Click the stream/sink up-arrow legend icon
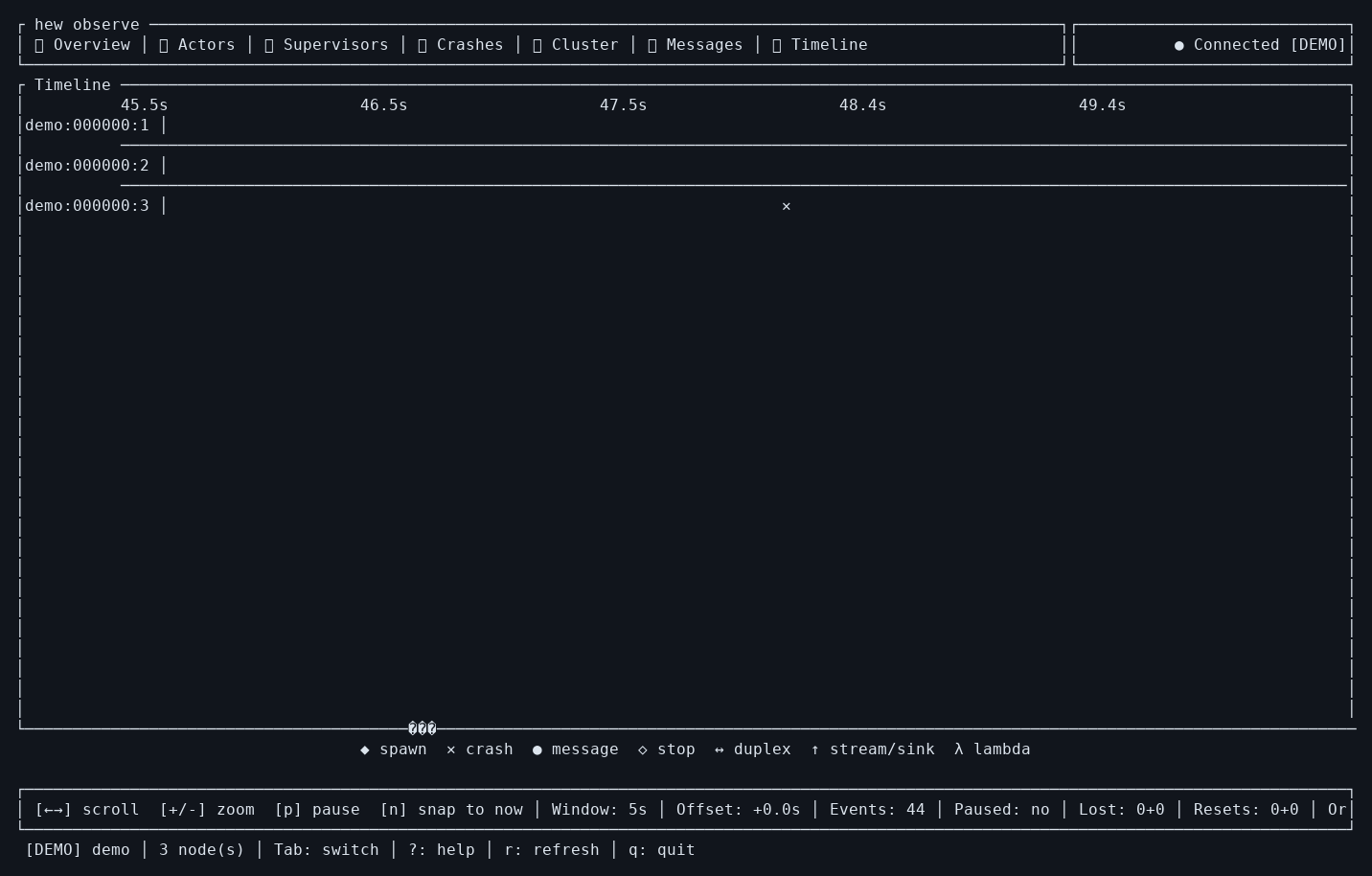 (x=815, y=749)
